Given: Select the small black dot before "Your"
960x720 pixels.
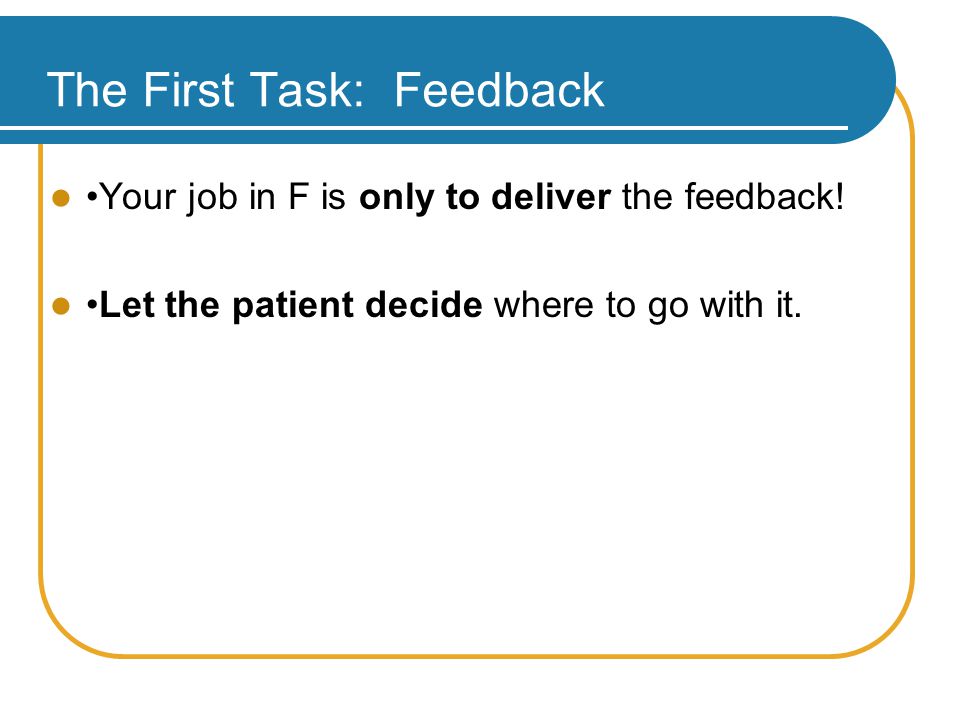Looking at the screenshot, I should [92, 197].
